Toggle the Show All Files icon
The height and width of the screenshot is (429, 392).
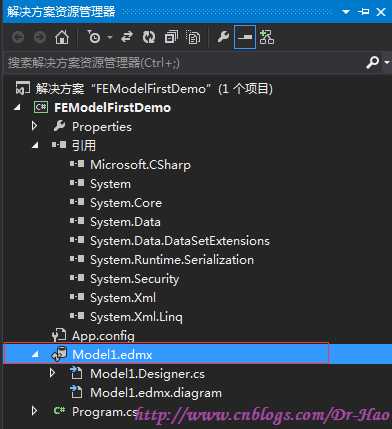(x=193, y=37)
